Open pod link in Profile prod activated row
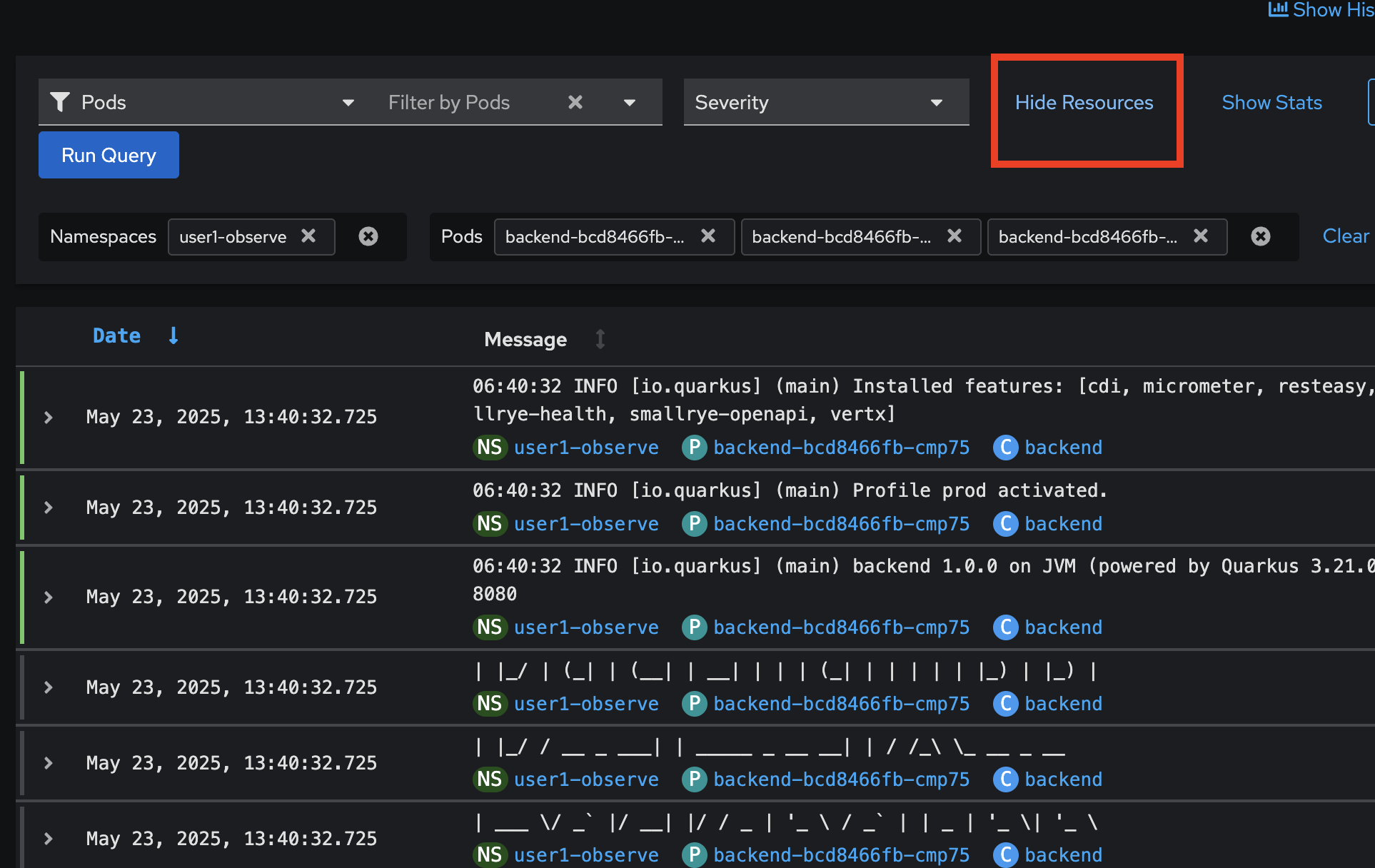Screen dimensions: 1375x868 coord(841,524)
